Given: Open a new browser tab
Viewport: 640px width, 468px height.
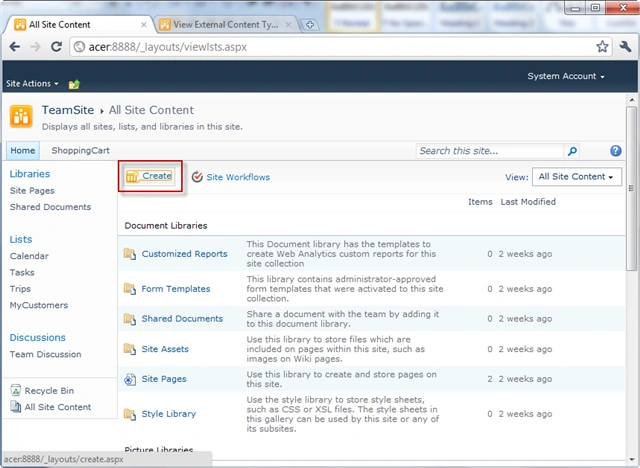Looking at the screenshot, I should pyautogui.click(x=310, y=25).
